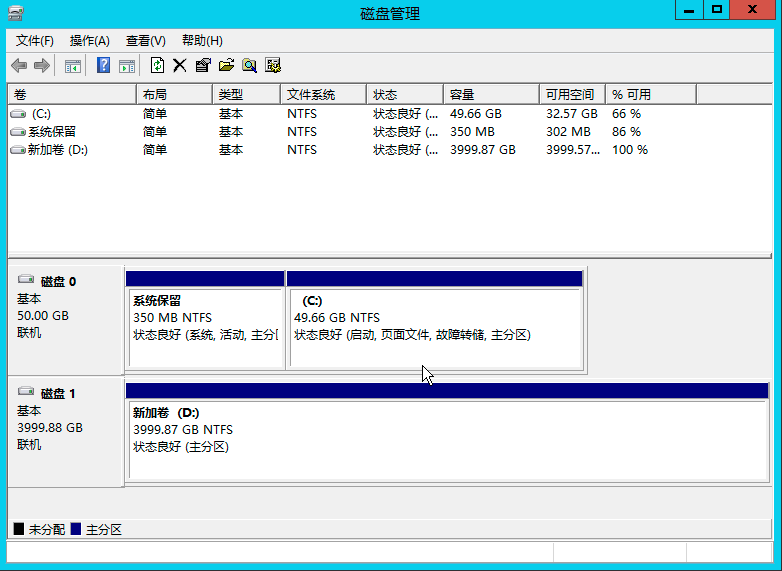The height and width of the screenshot is (571, 782).
Task: Click the 磁盘 0 label panel
Action: tap(65, 320)
